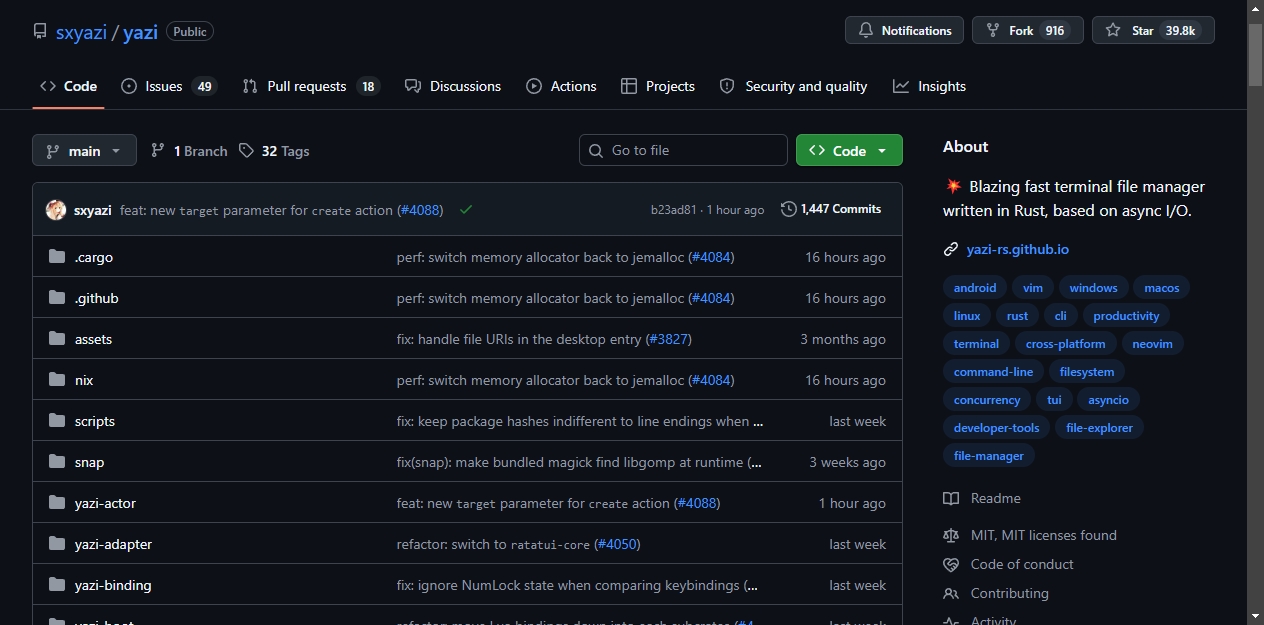Click the .github folder icon
This screenshot has height=625, width=1264.
tap(57, 298)
